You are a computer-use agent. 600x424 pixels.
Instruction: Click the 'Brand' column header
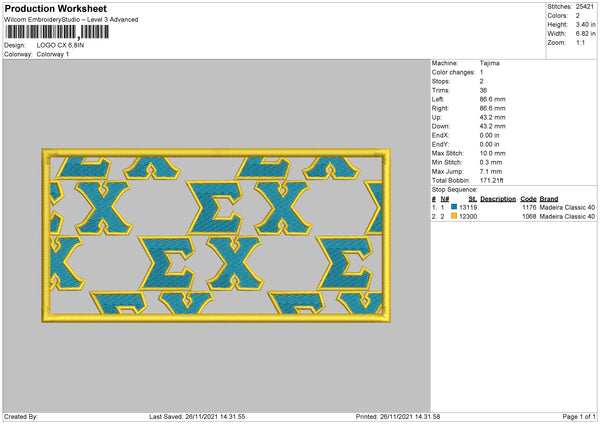point(549,199)
